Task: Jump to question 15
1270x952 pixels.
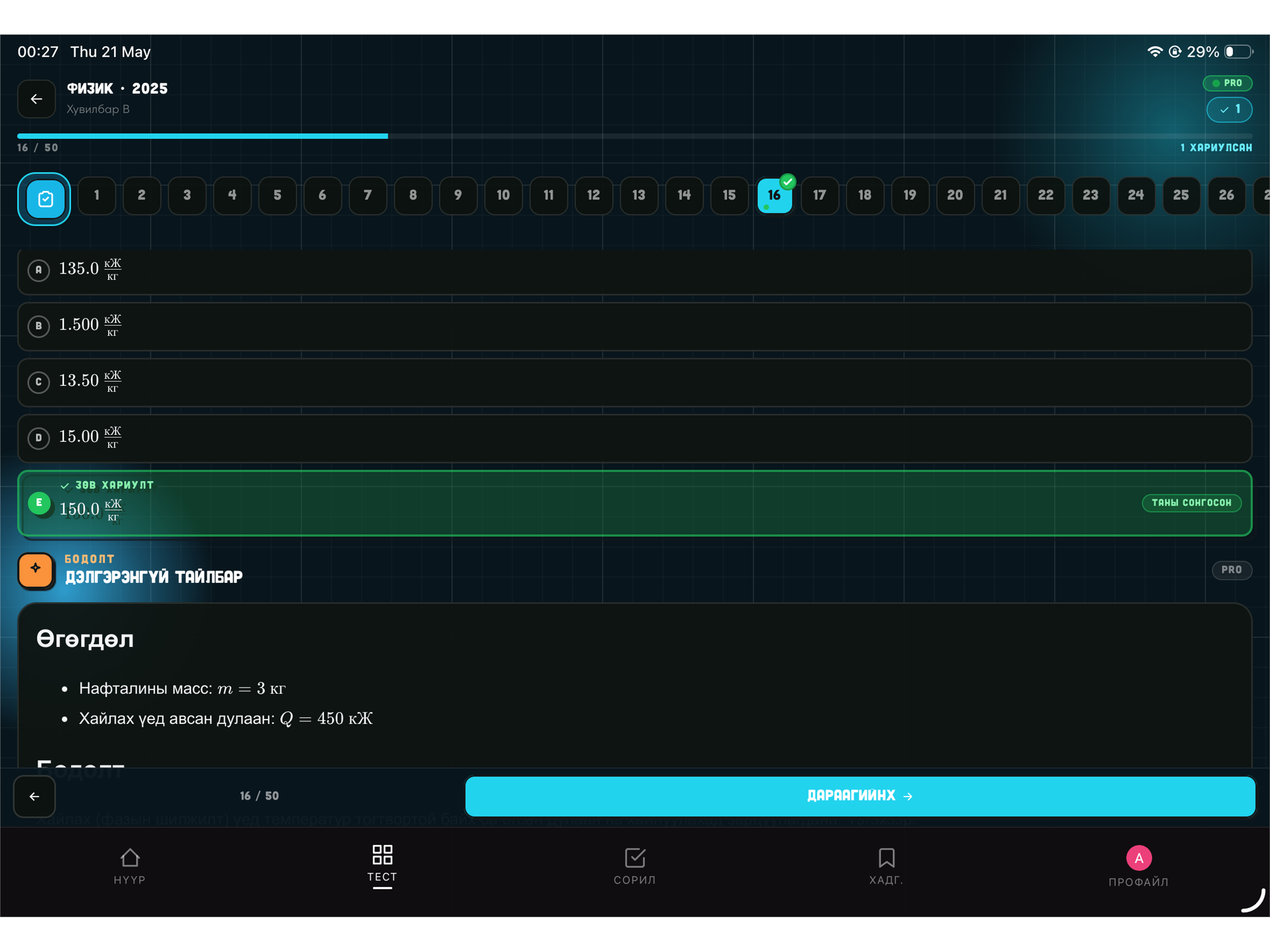Action: click(729, 196)
